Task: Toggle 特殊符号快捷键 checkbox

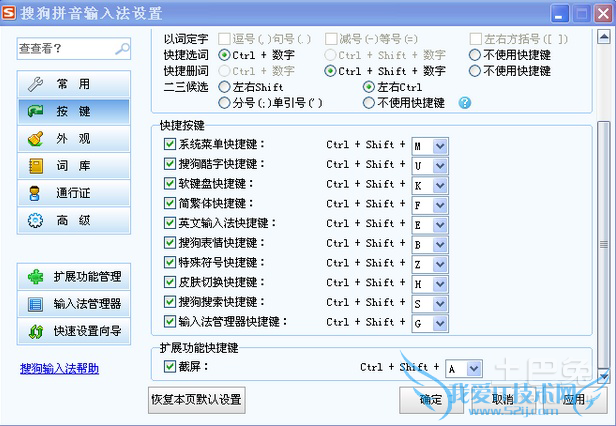Action: pyautogui.click(x=170, y=262)
